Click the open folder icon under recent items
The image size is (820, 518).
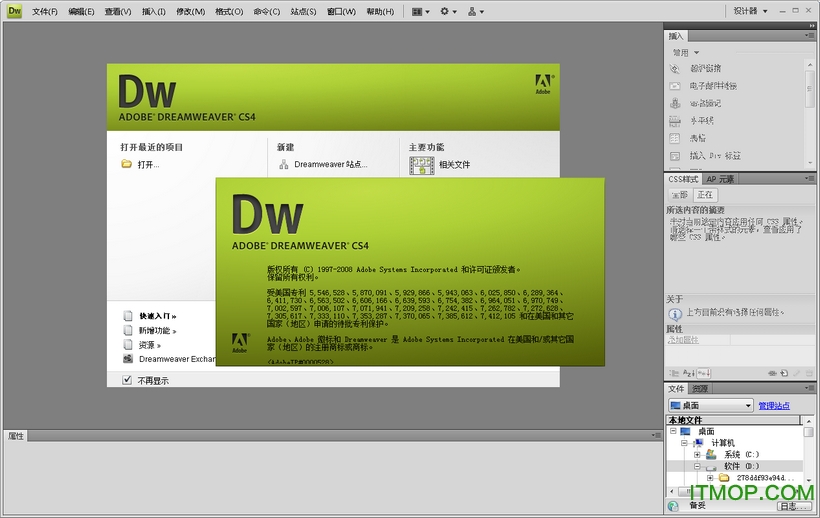(126, 164)
